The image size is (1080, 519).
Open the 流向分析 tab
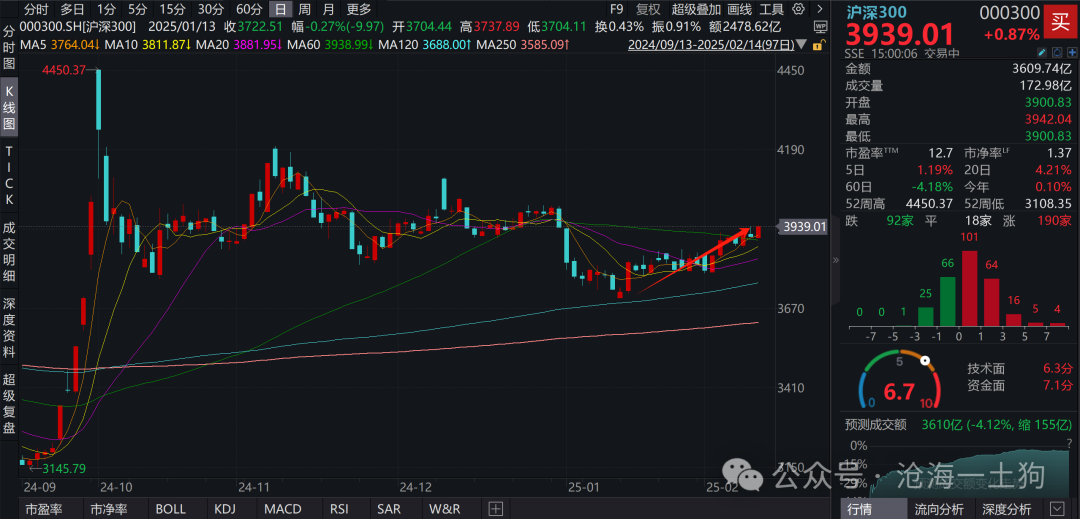click(x=937, y=509)
